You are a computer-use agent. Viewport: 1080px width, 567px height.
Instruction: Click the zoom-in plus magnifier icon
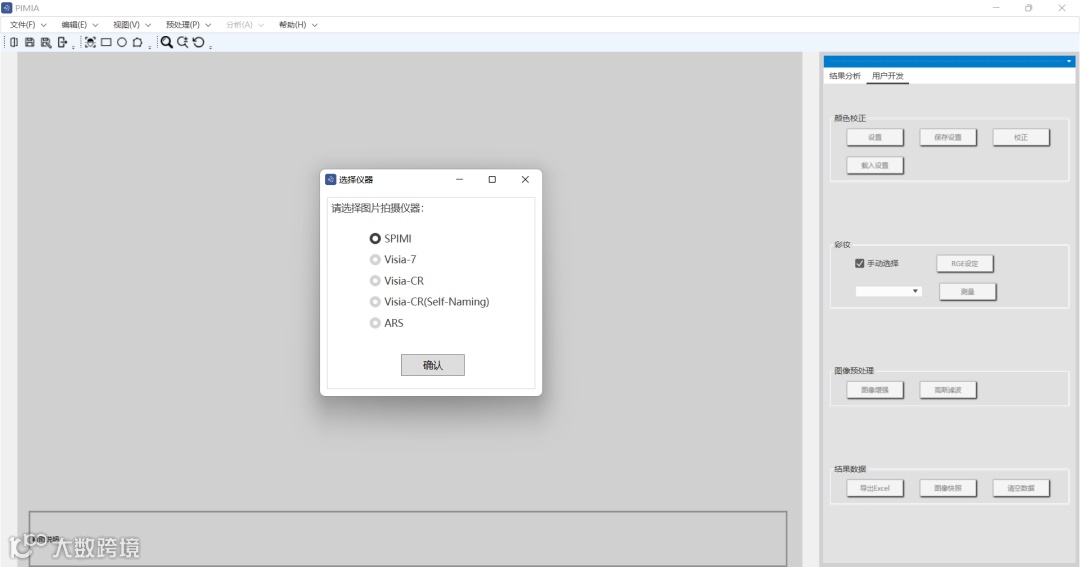tap(183, 42)
